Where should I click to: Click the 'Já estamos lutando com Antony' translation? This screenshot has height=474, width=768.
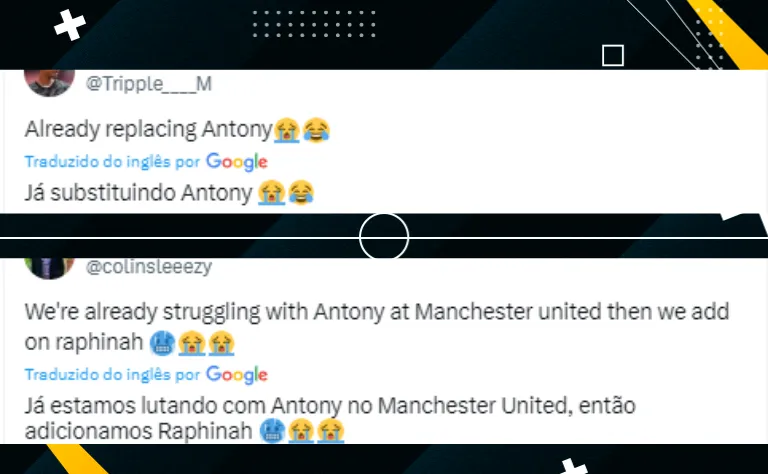(331, 418)
